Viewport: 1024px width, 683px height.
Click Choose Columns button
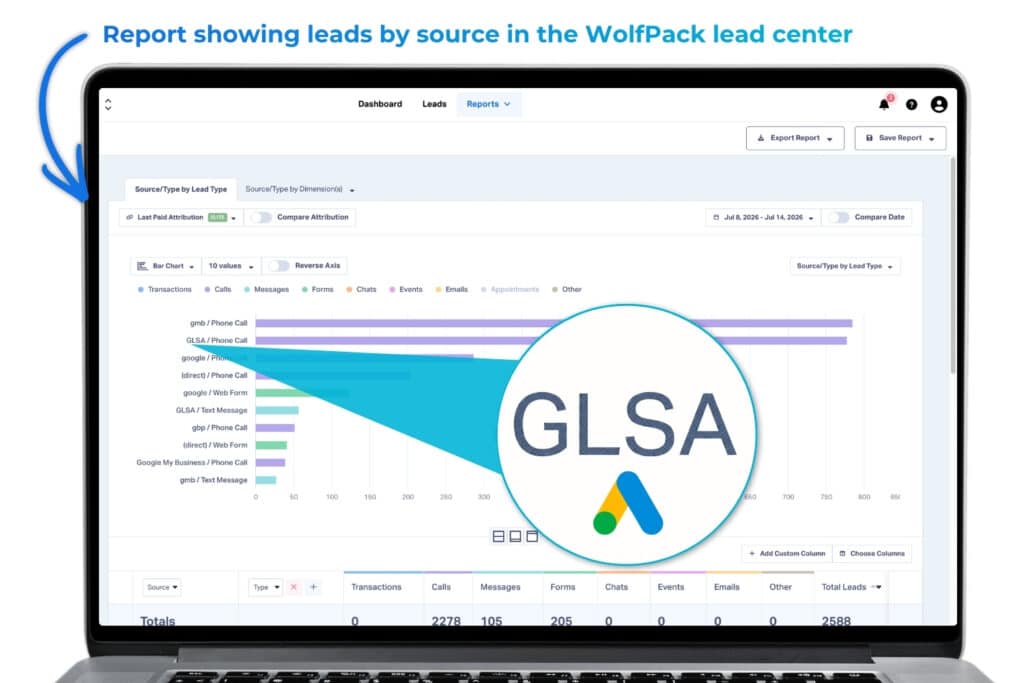coord(872,554)
